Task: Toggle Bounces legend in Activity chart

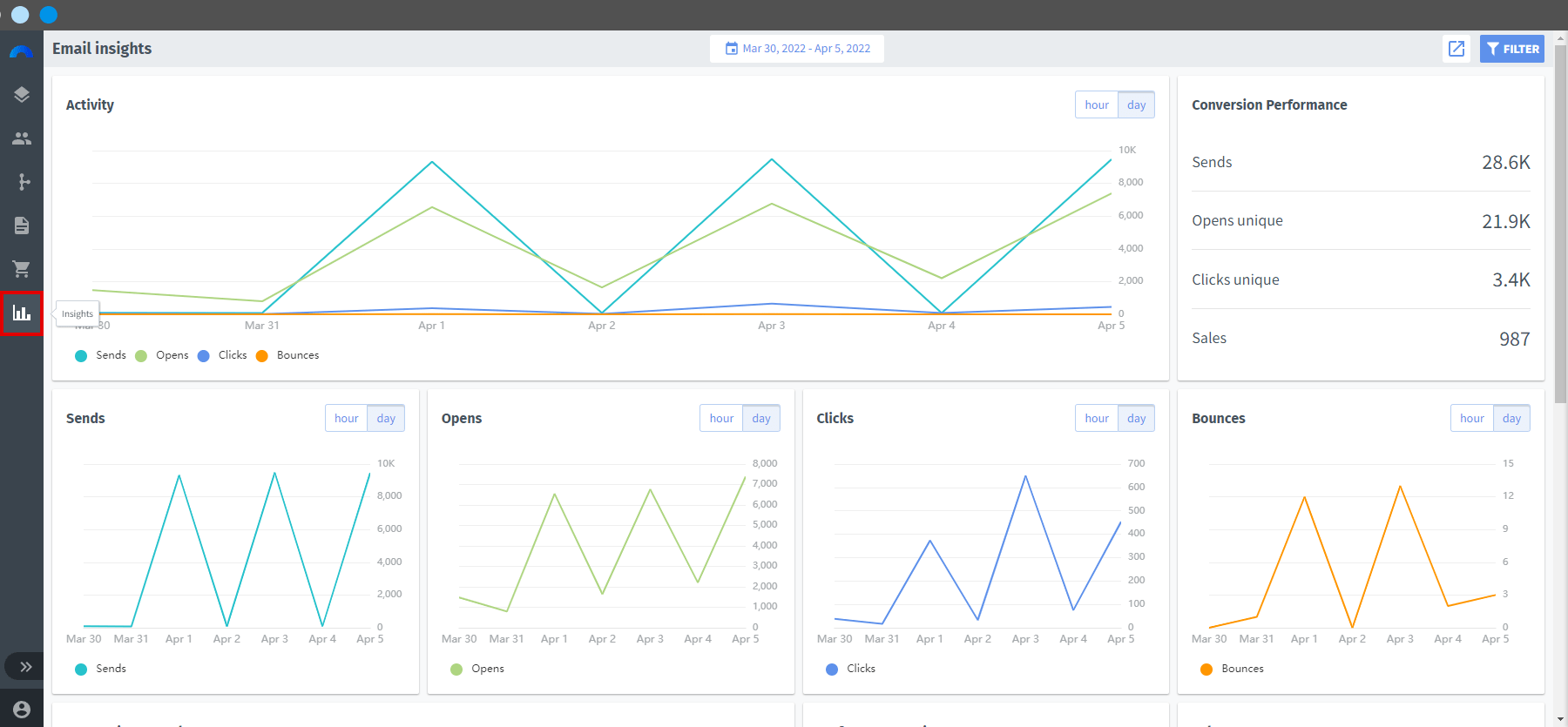Action: pos(287,355)
